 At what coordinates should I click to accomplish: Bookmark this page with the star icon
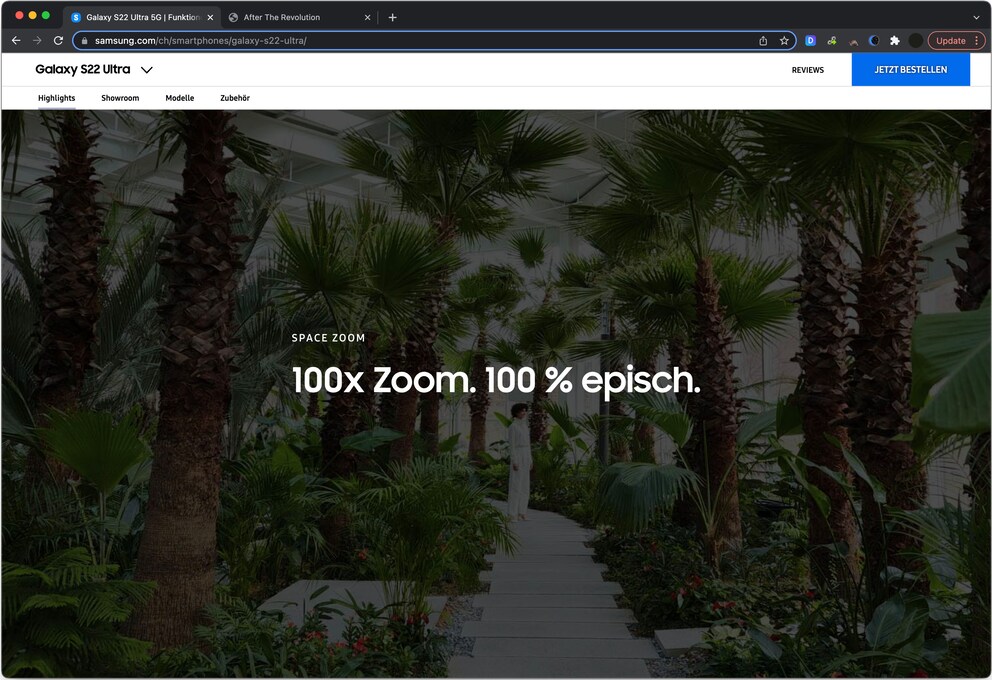tap(784, 40)
